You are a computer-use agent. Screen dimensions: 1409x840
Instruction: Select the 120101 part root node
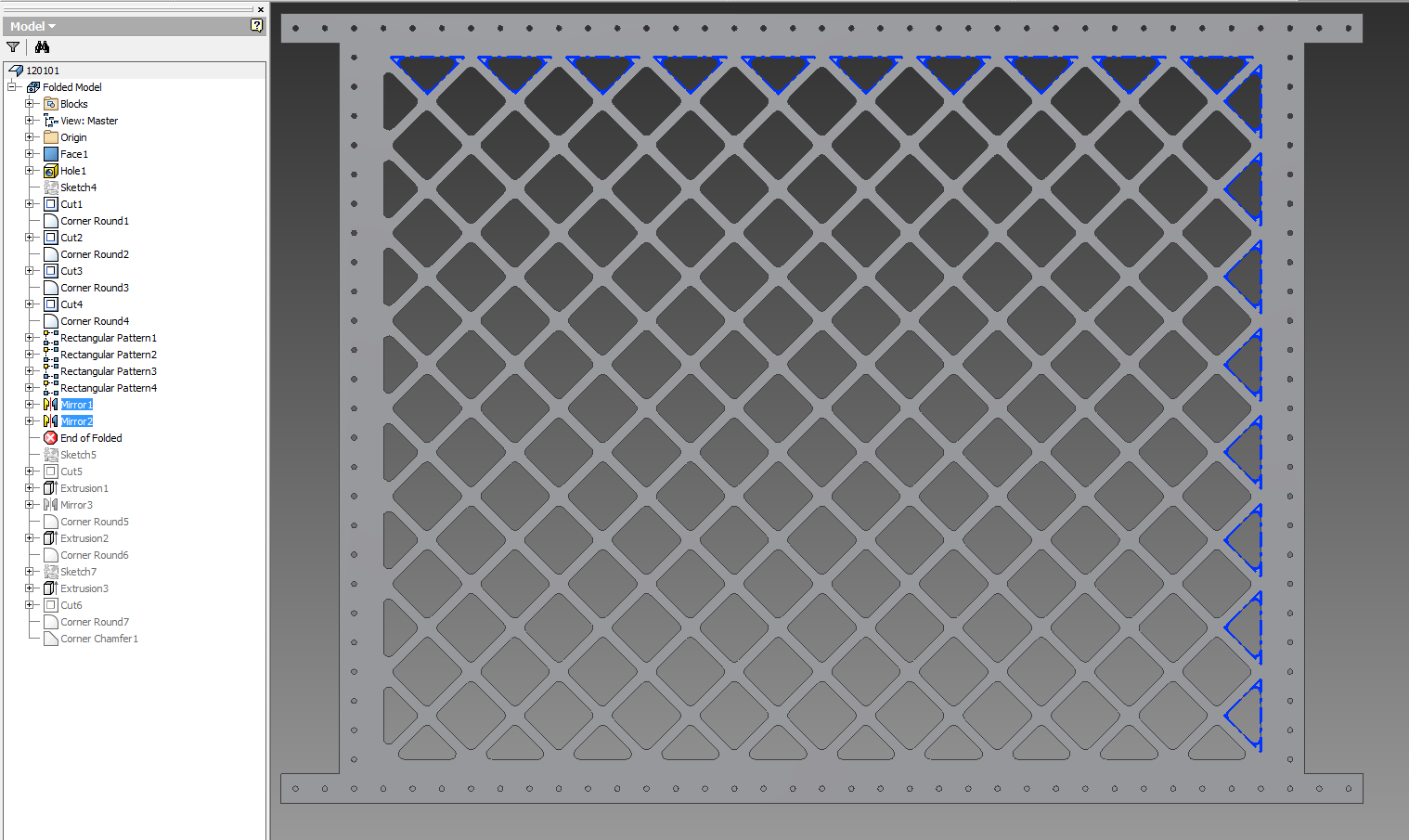42,71
